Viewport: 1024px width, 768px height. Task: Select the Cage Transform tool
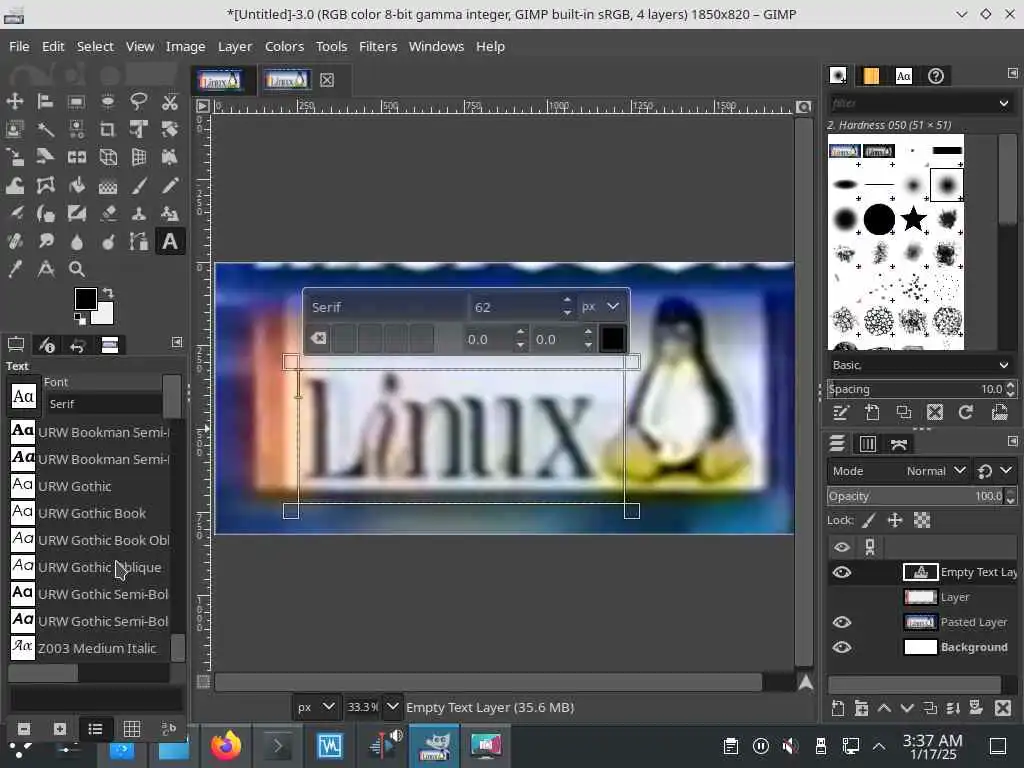[45, 186]
